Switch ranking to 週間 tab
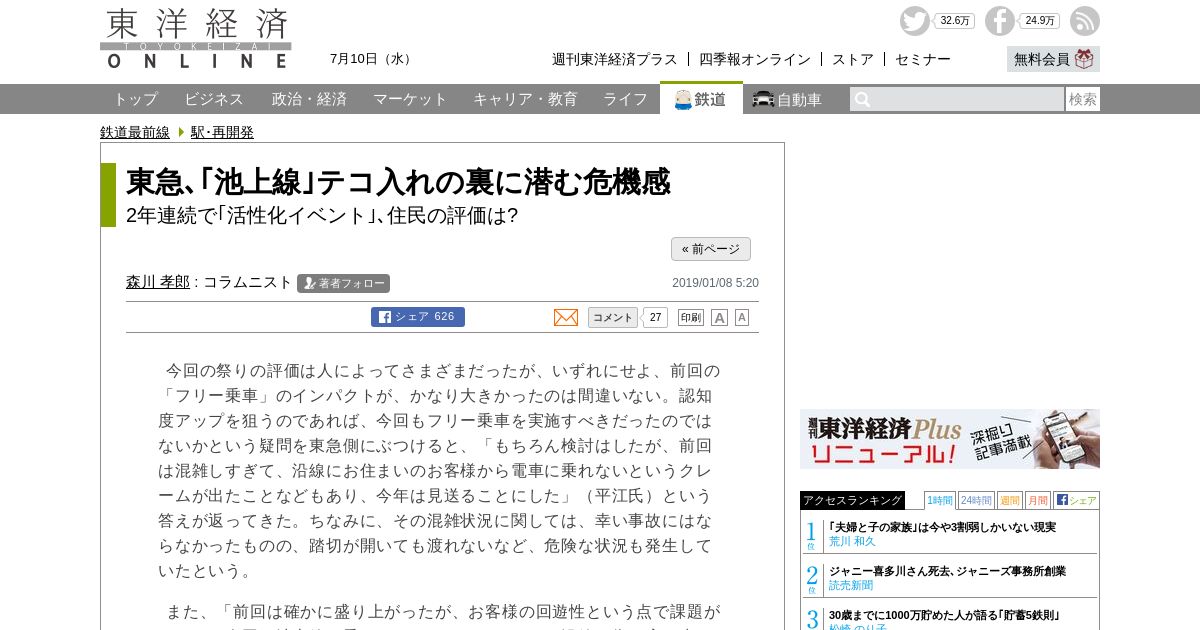The image size is (1200, 630). click(x=1010, y=500)
